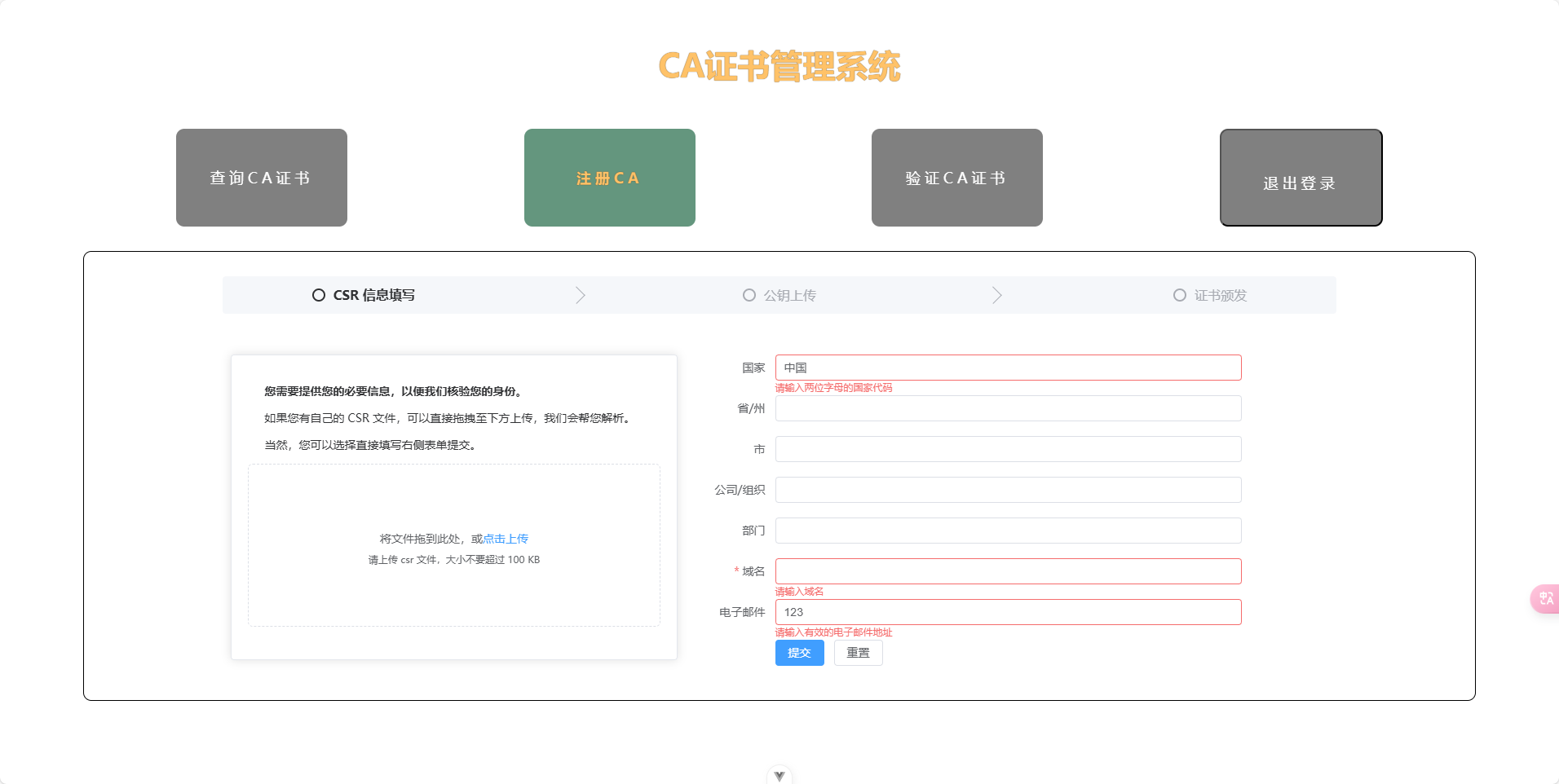
Task: Click the CA证书管理系统 title
Action: 779,66
